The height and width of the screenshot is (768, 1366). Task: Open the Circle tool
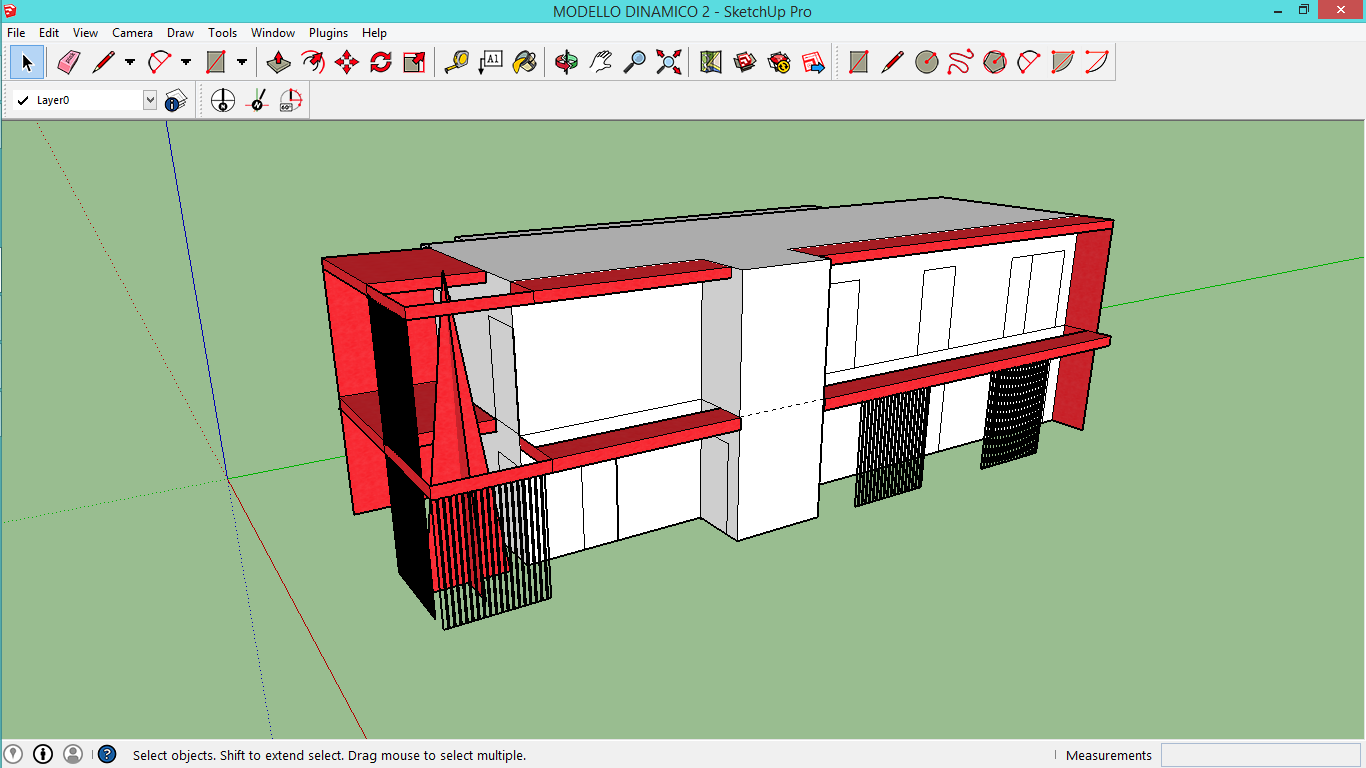[x=927, y=61]
